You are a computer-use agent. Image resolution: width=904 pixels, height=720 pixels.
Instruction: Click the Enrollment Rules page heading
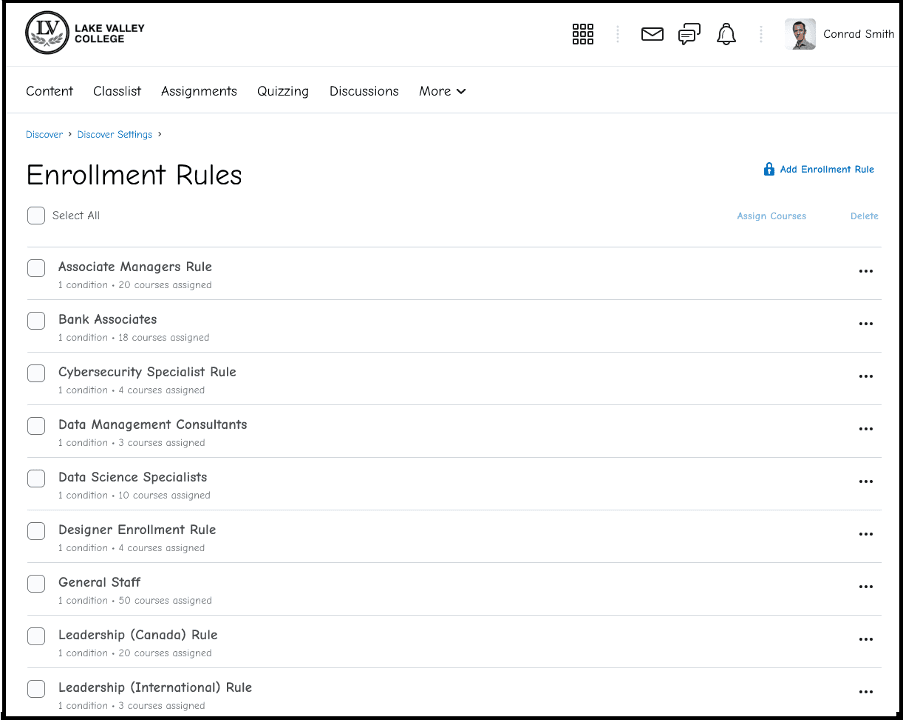click(134, 175)
